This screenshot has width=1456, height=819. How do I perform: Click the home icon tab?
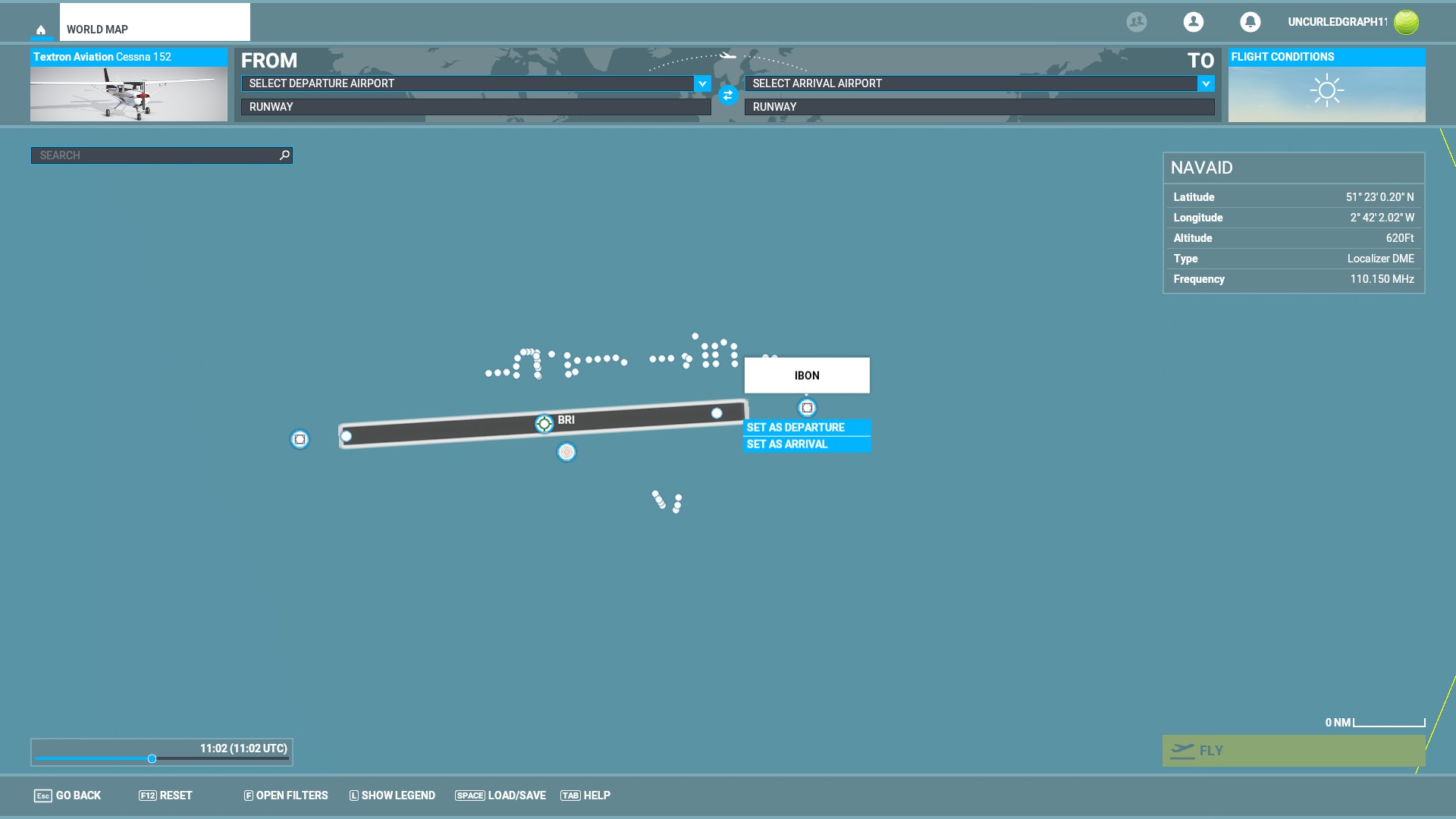pyautogui.click(x=41, y=30)
